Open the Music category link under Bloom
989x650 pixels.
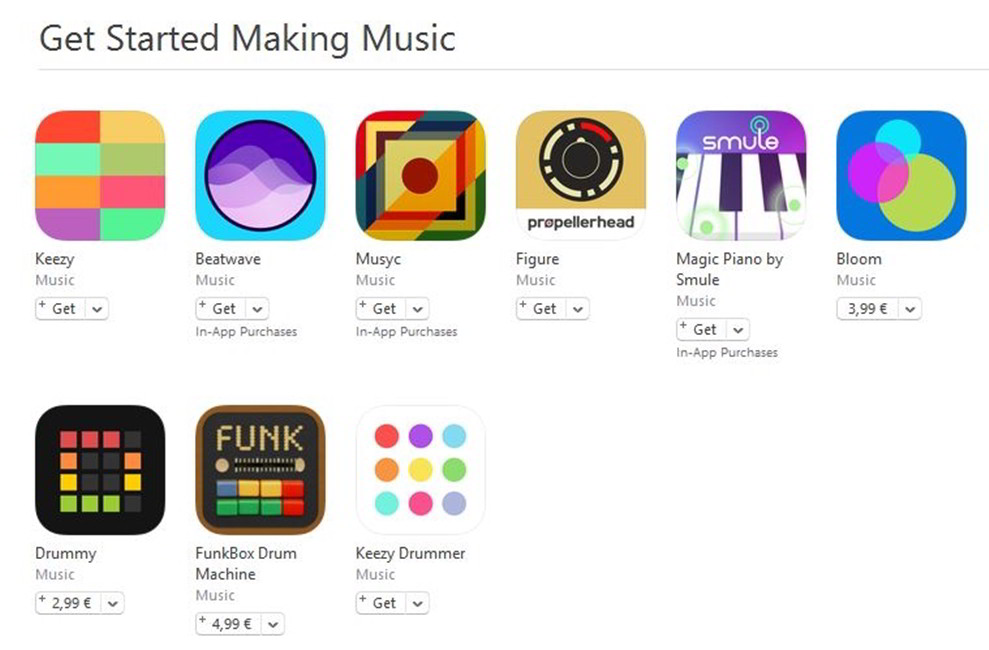coord(856,280)
